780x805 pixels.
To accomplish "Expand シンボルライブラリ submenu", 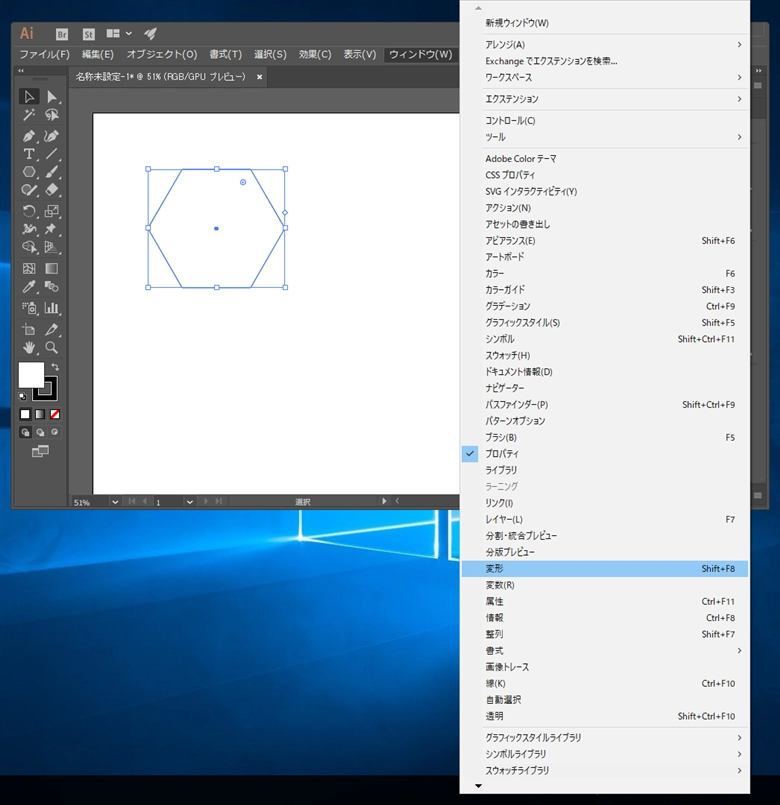I will pos(604,754).
